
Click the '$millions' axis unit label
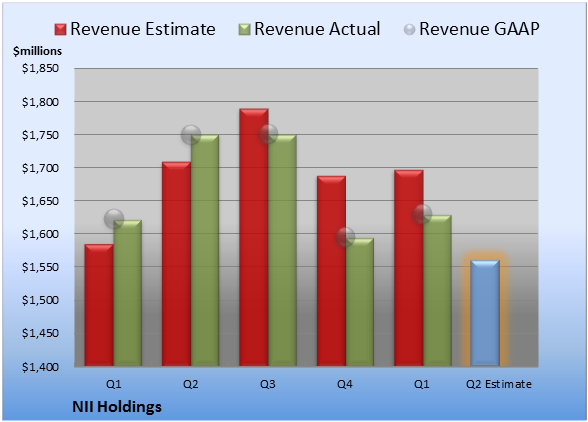37,51
